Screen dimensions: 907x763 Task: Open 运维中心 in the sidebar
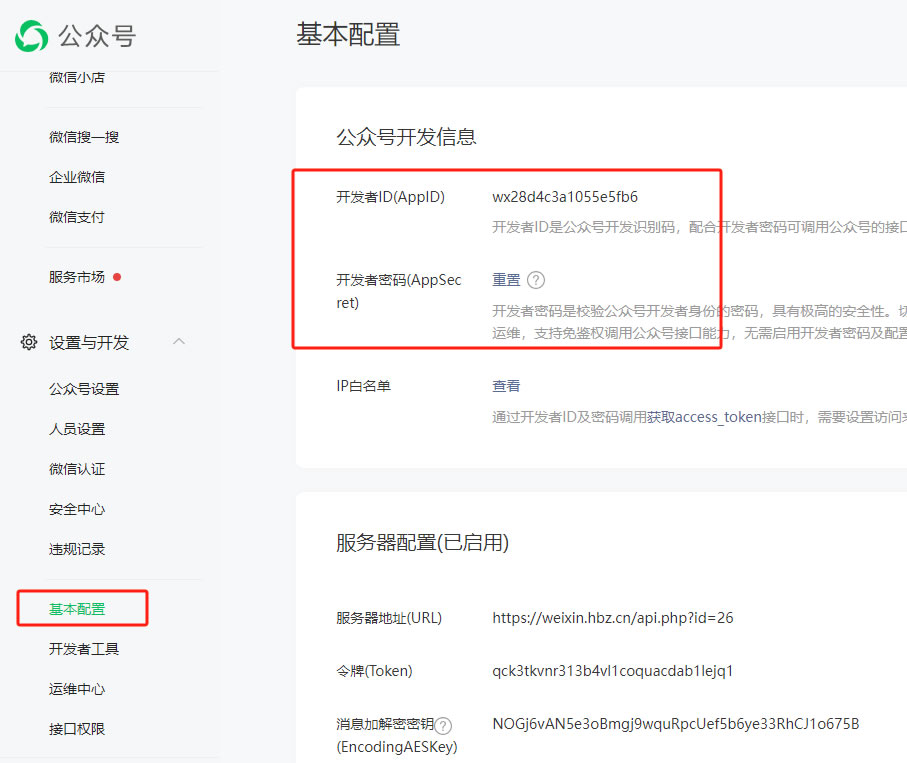[77, 689]
